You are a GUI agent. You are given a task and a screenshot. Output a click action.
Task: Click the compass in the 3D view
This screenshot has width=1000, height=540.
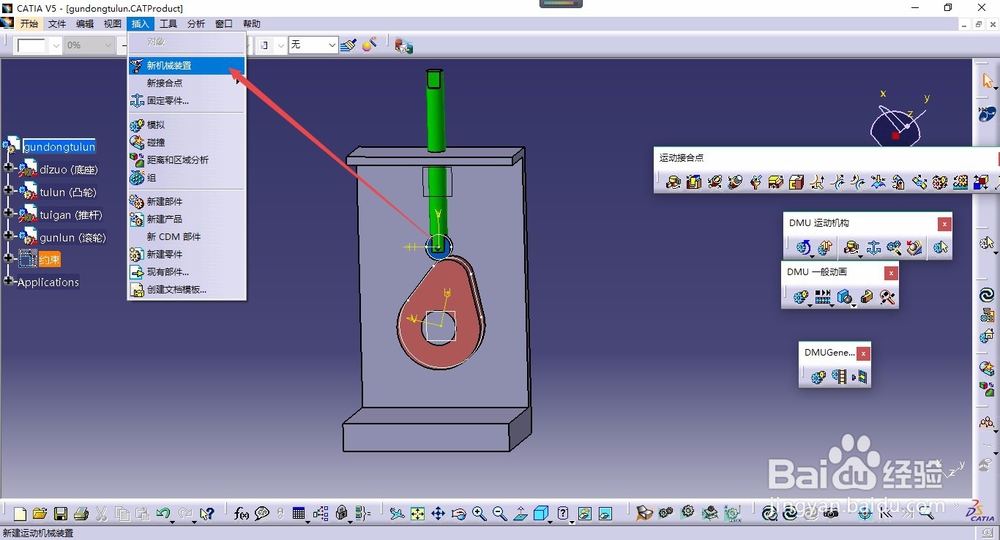point(896,126)
